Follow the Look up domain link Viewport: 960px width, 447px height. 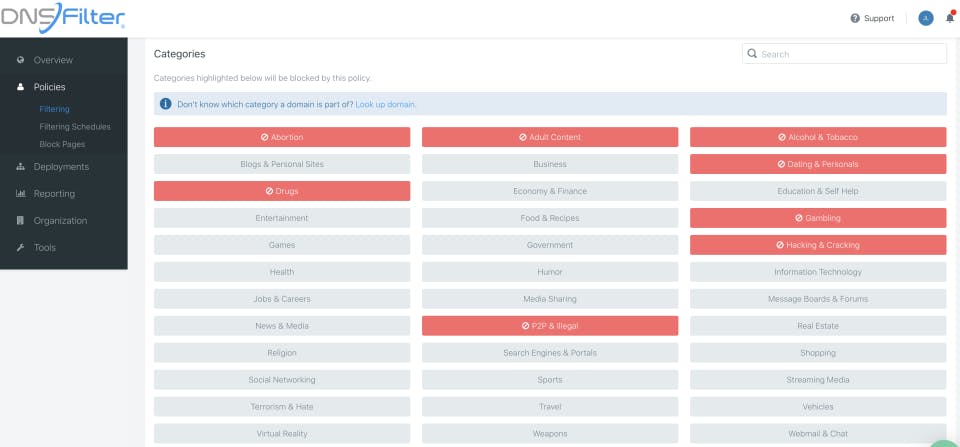point(386,104)
